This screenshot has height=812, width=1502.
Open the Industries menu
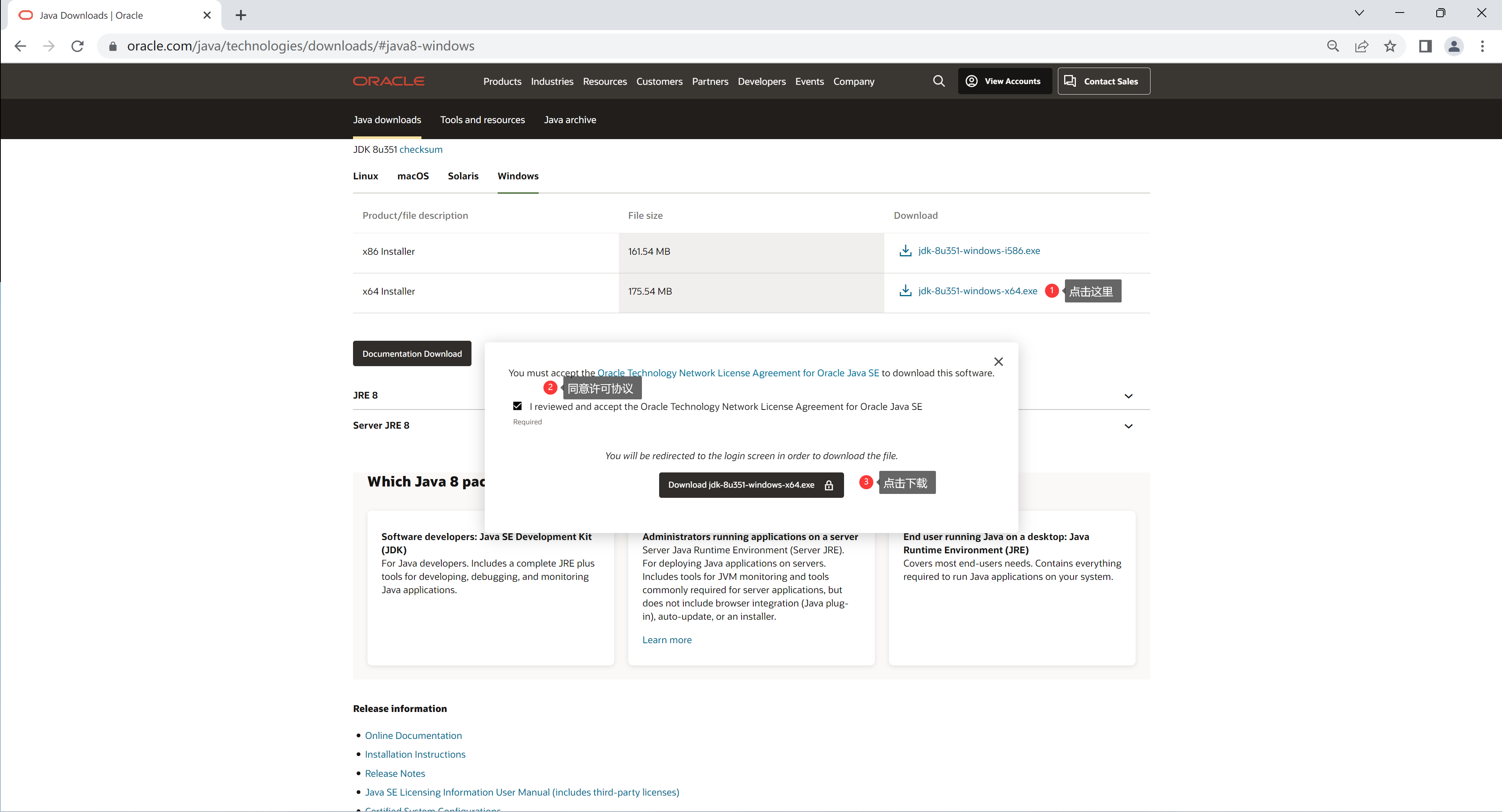pyautogui.click(x=552, y=82)
